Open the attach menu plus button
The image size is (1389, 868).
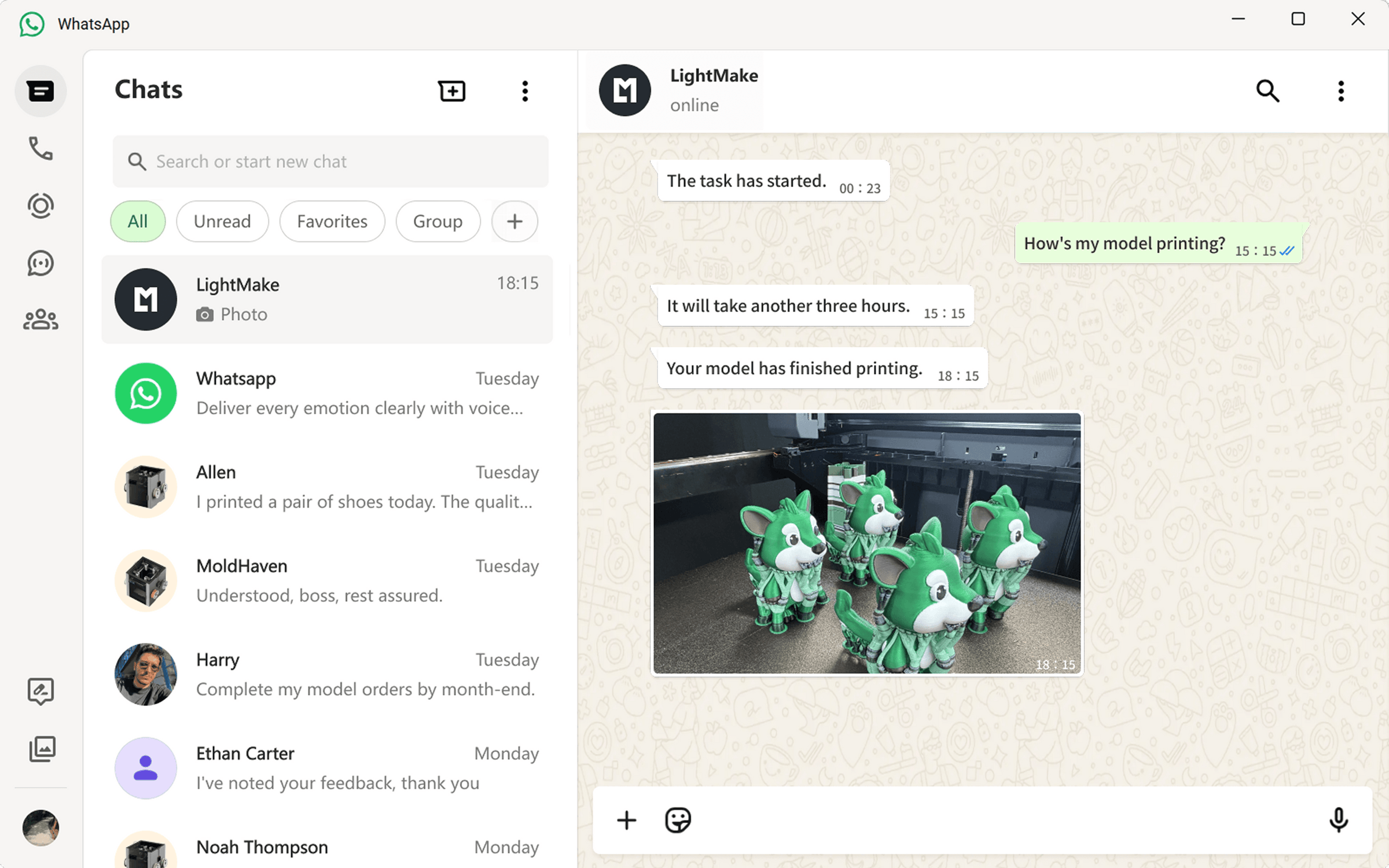(626, 820)
